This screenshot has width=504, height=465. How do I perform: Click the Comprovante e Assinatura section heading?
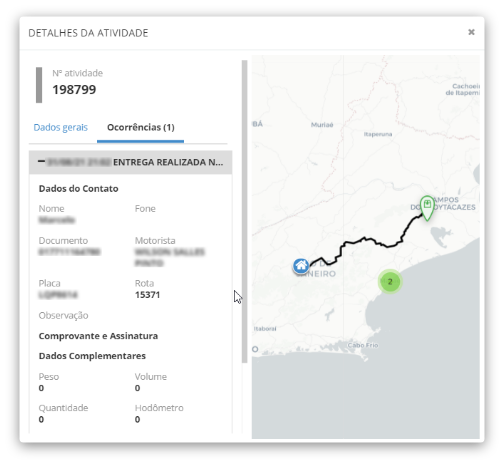[x=98, y=336]
